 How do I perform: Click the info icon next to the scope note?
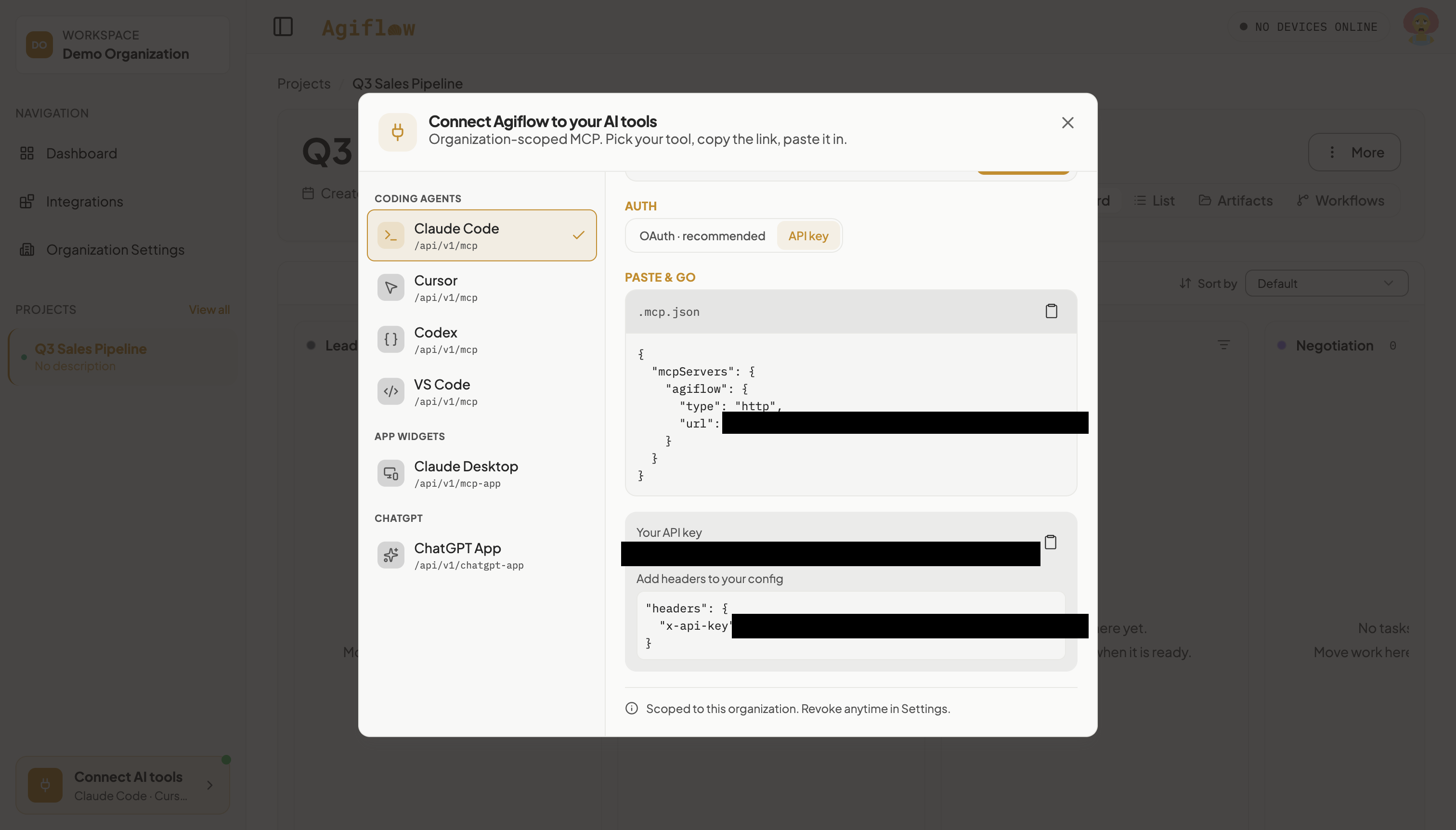(x=632, y=708)
